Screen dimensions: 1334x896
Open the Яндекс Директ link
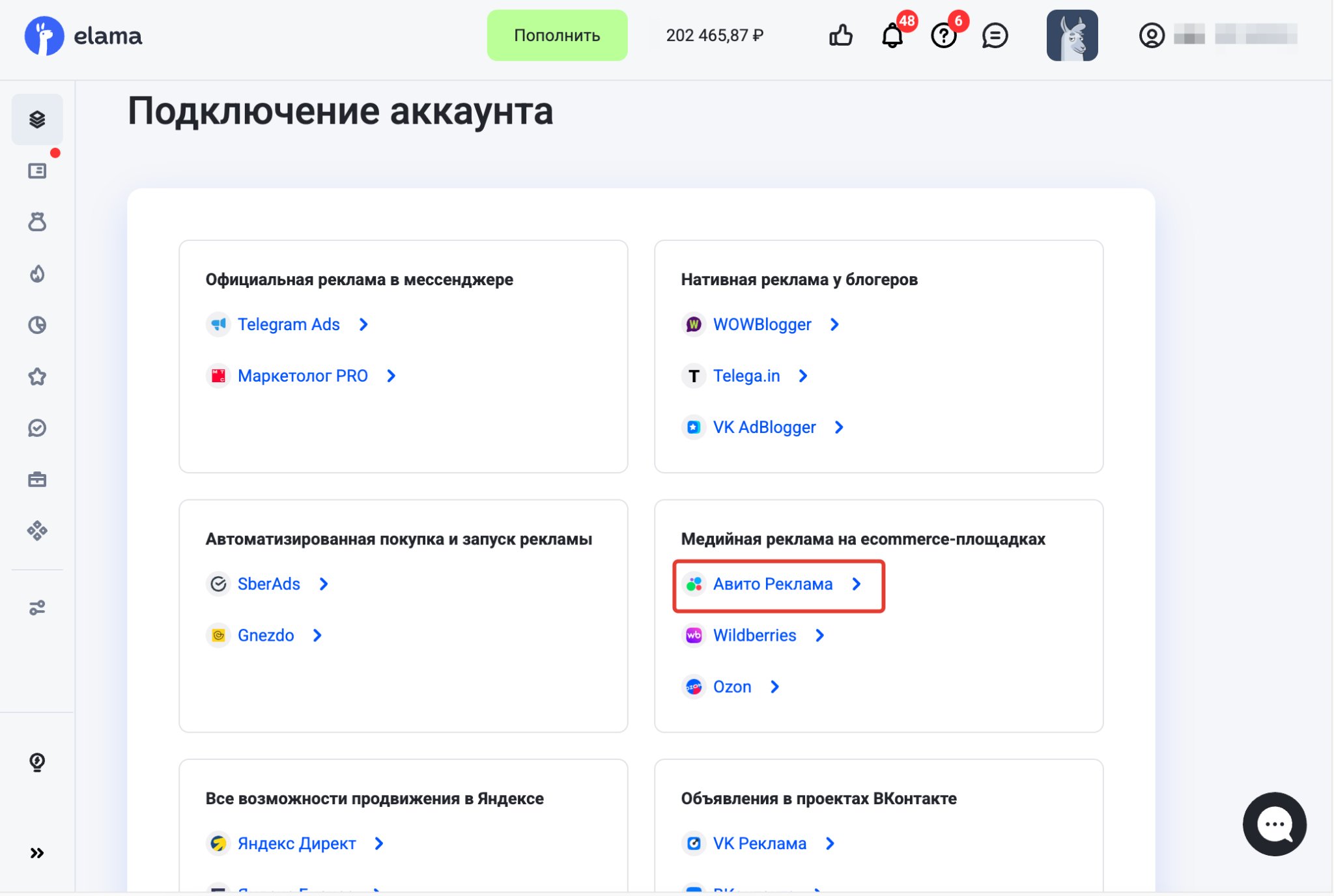297,843
